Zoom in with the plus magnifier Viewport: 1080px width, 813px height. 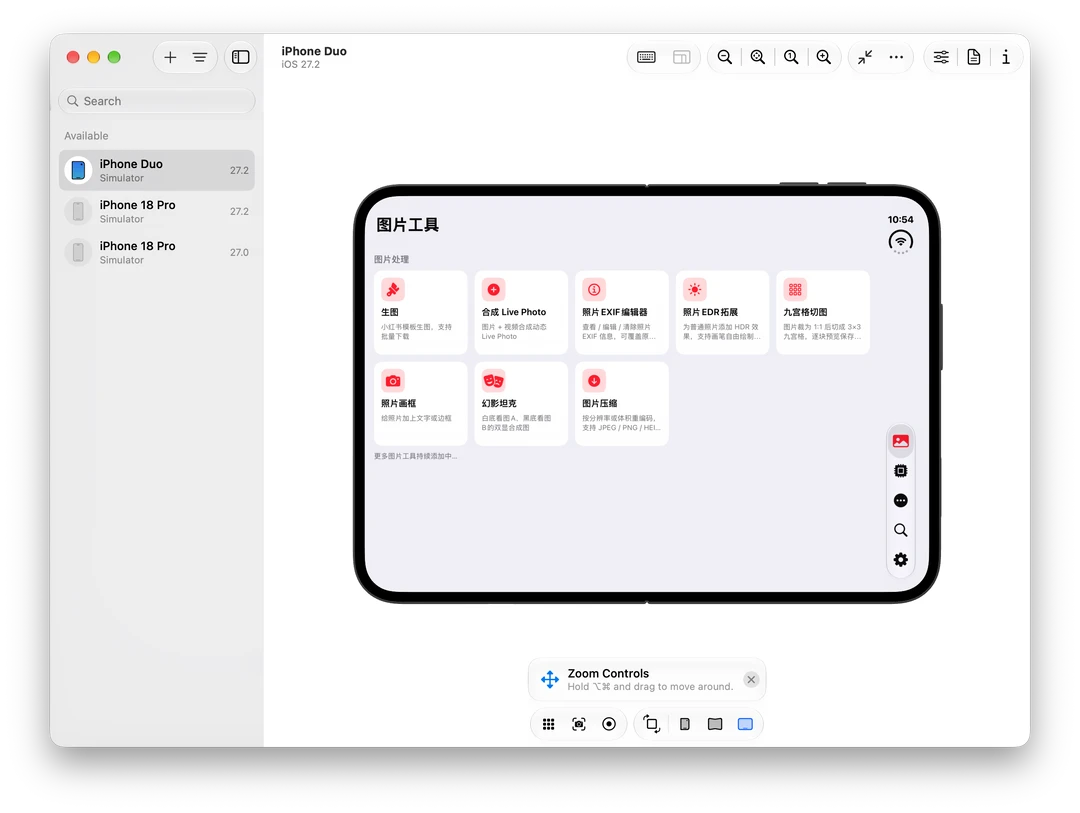click(824, 57)
